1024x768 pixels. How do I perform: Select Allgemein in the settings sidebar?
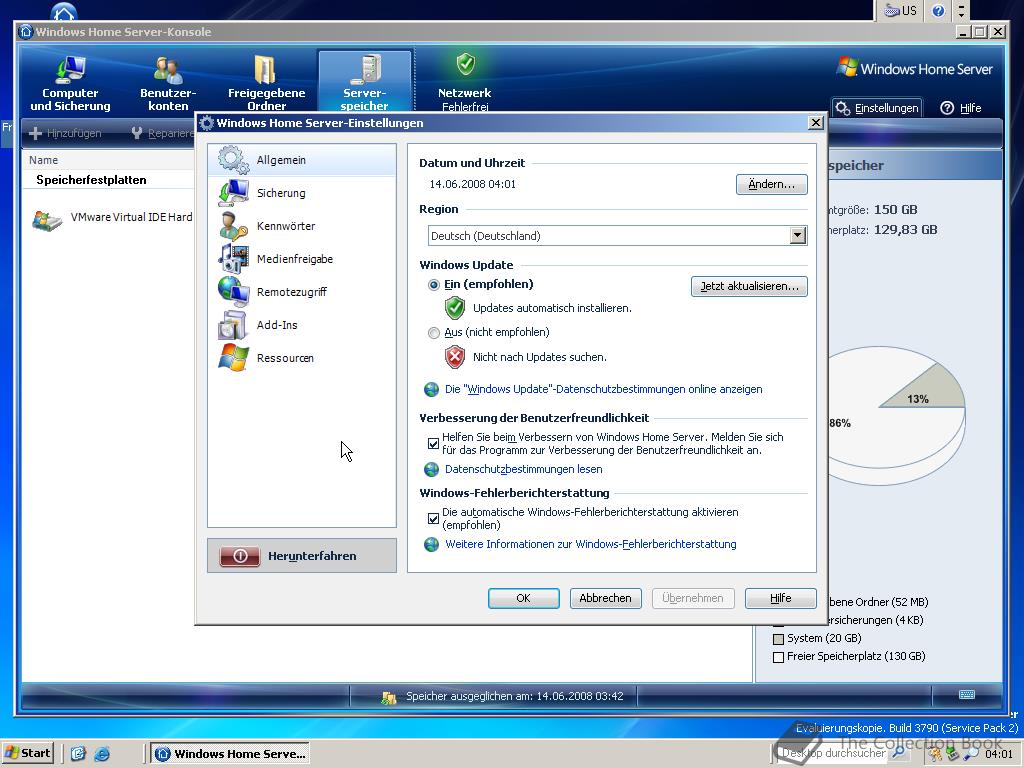point(302,160)
